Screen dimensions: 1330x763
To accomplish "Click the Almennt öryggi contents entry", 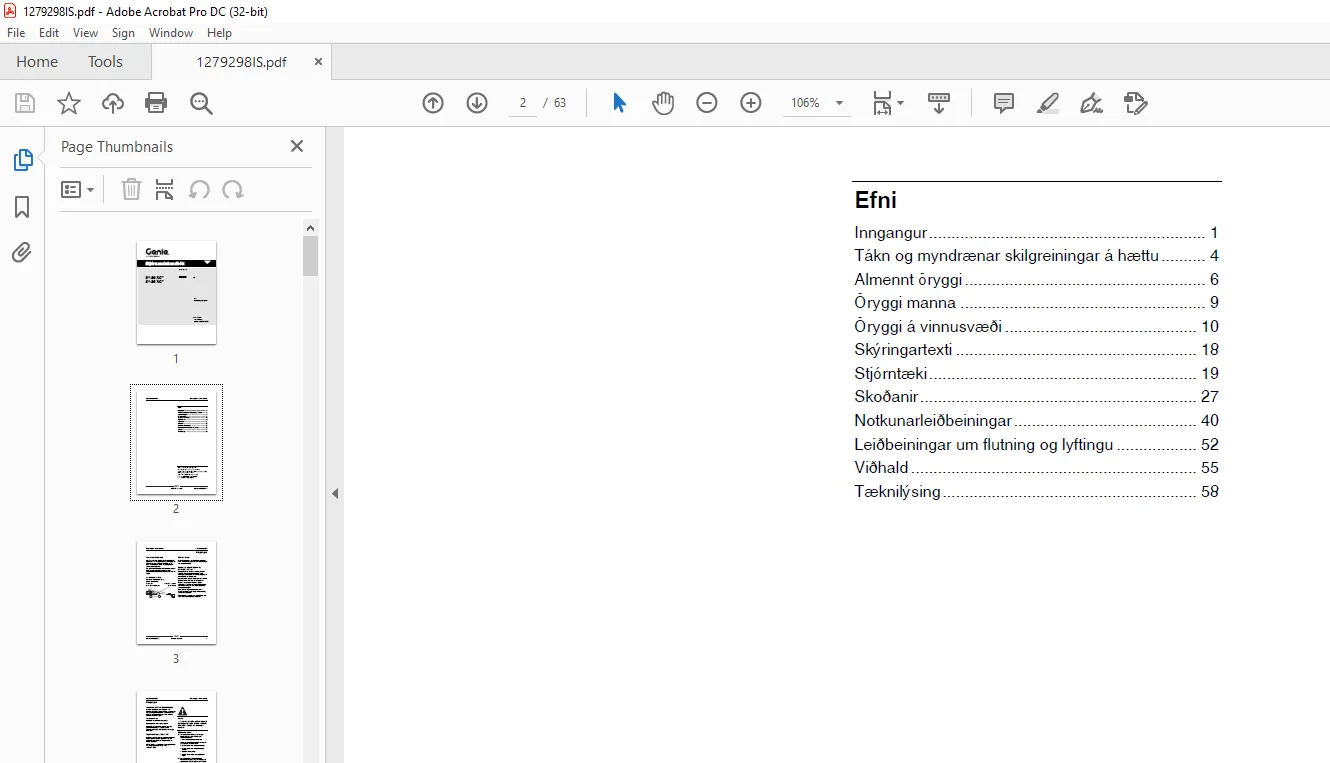I will [x=1036, y=280].
